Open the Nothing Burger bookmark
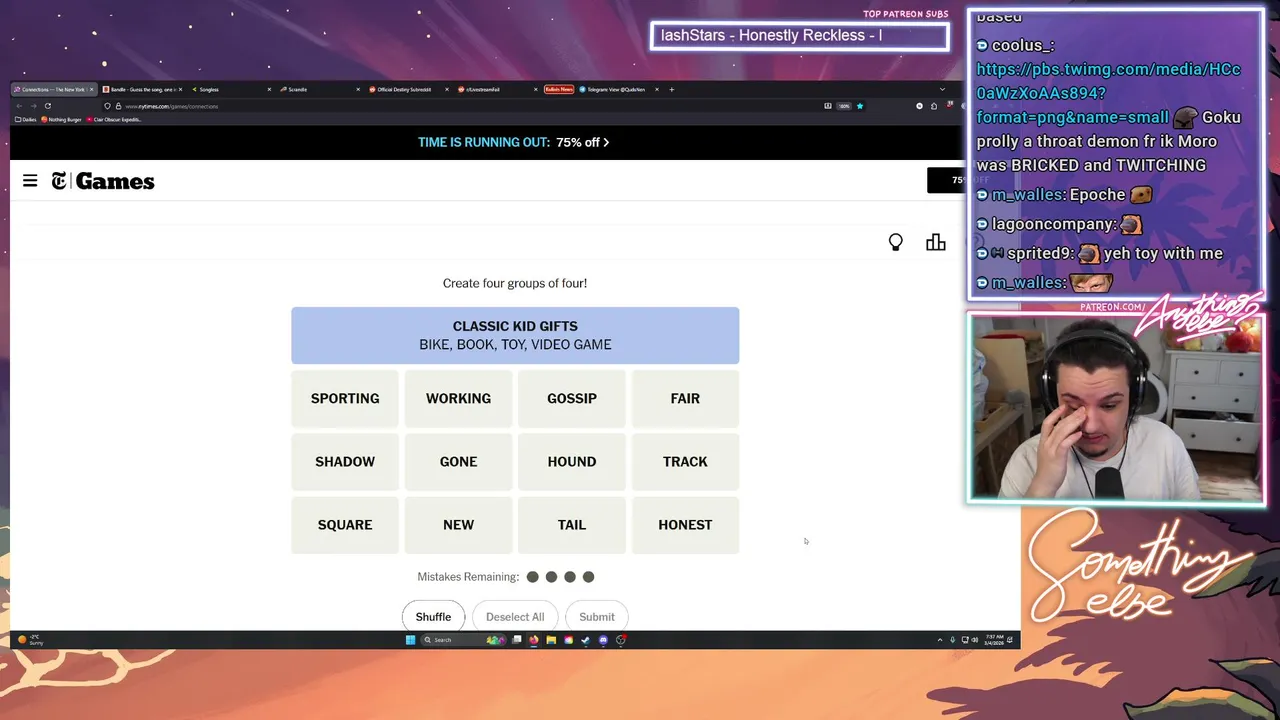Screen dimensions: 1280x720 [62, 119]
